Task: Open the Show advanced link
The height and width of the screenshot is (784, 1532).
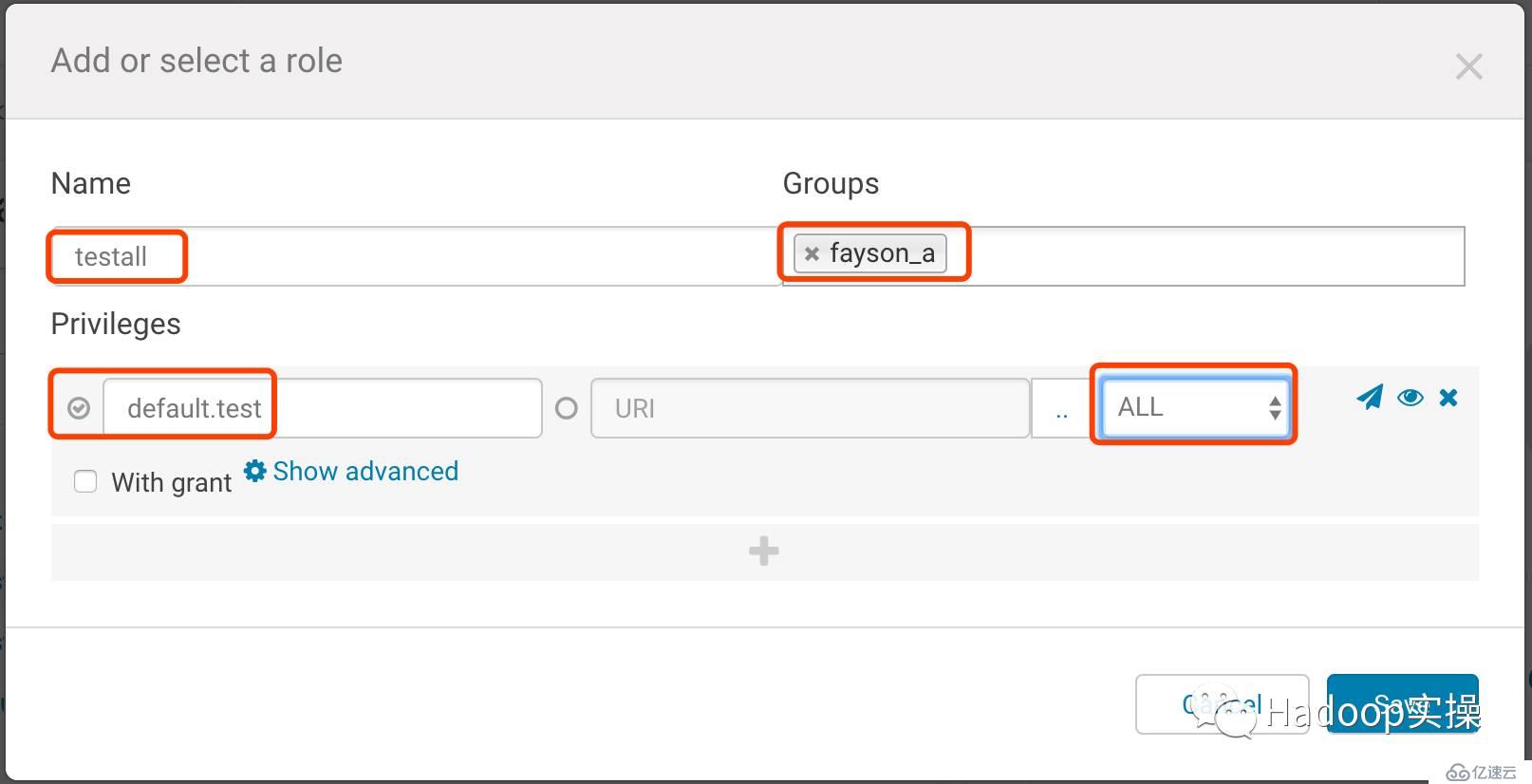Action: [x=365, y=471]
